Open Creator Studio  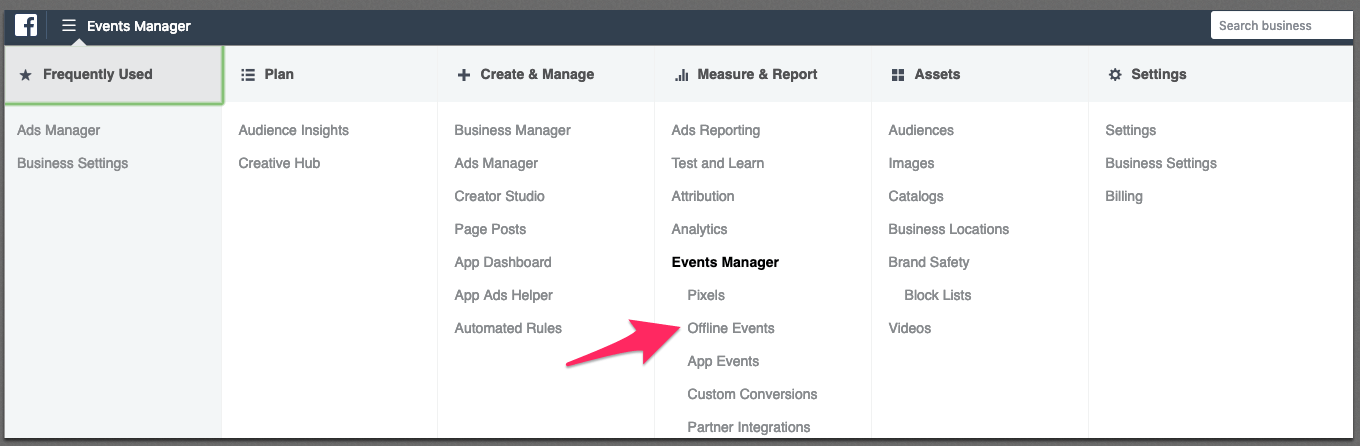point(500,196)
